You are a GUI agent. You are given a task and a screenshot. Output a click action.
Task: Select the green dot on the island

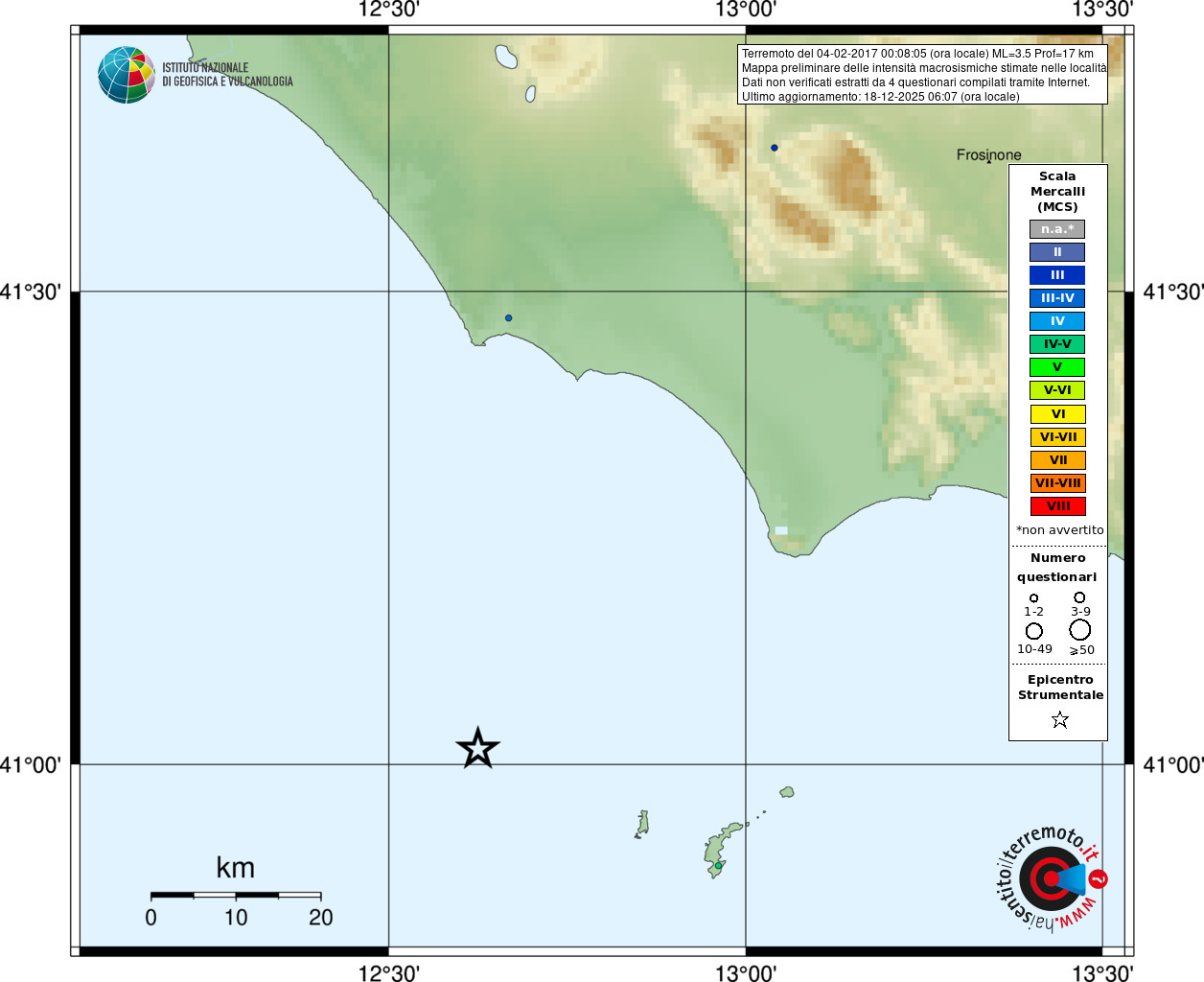coord(717,866)
